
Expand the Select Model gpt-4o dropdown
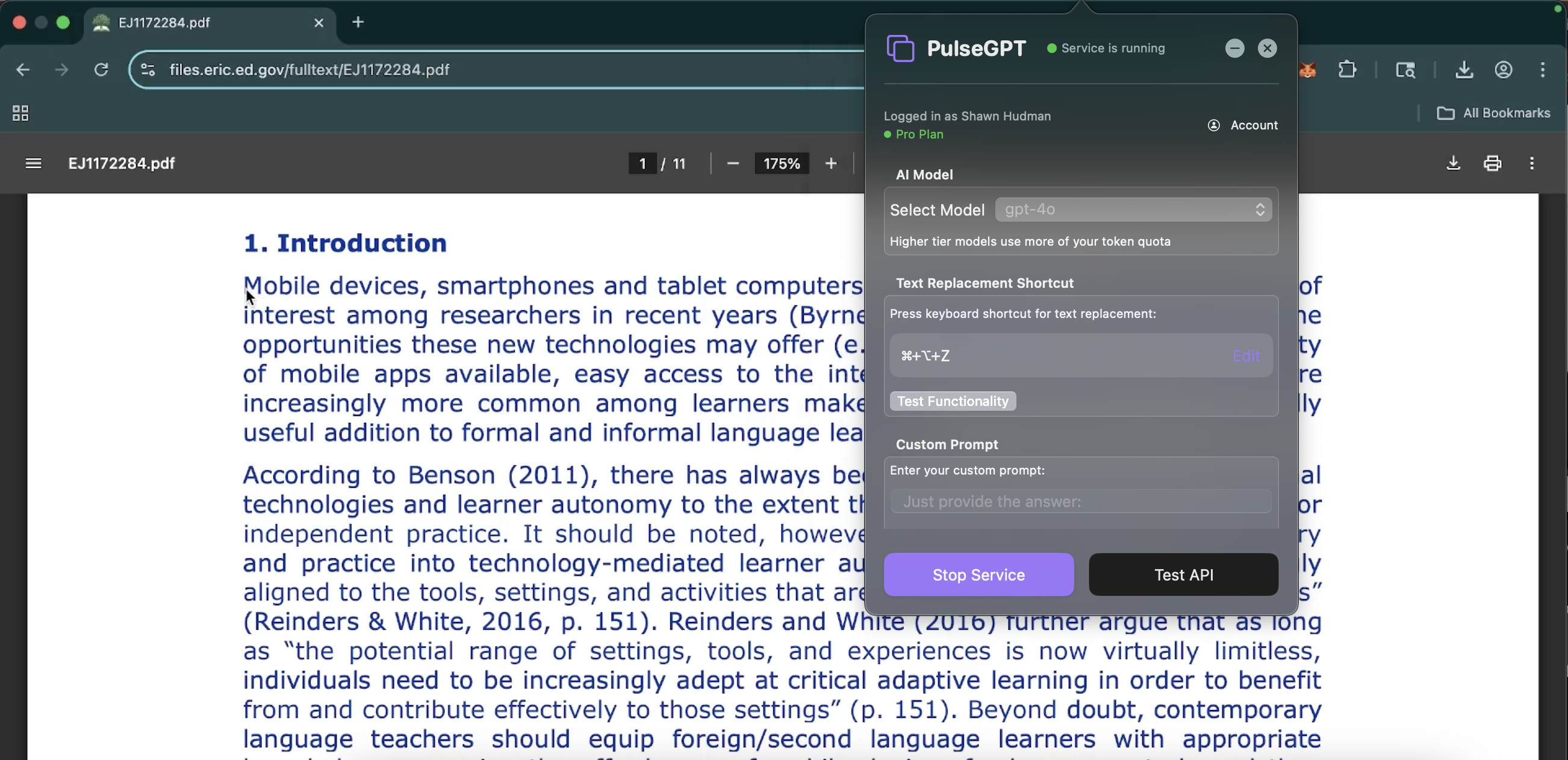click(x=1133, y=210)
